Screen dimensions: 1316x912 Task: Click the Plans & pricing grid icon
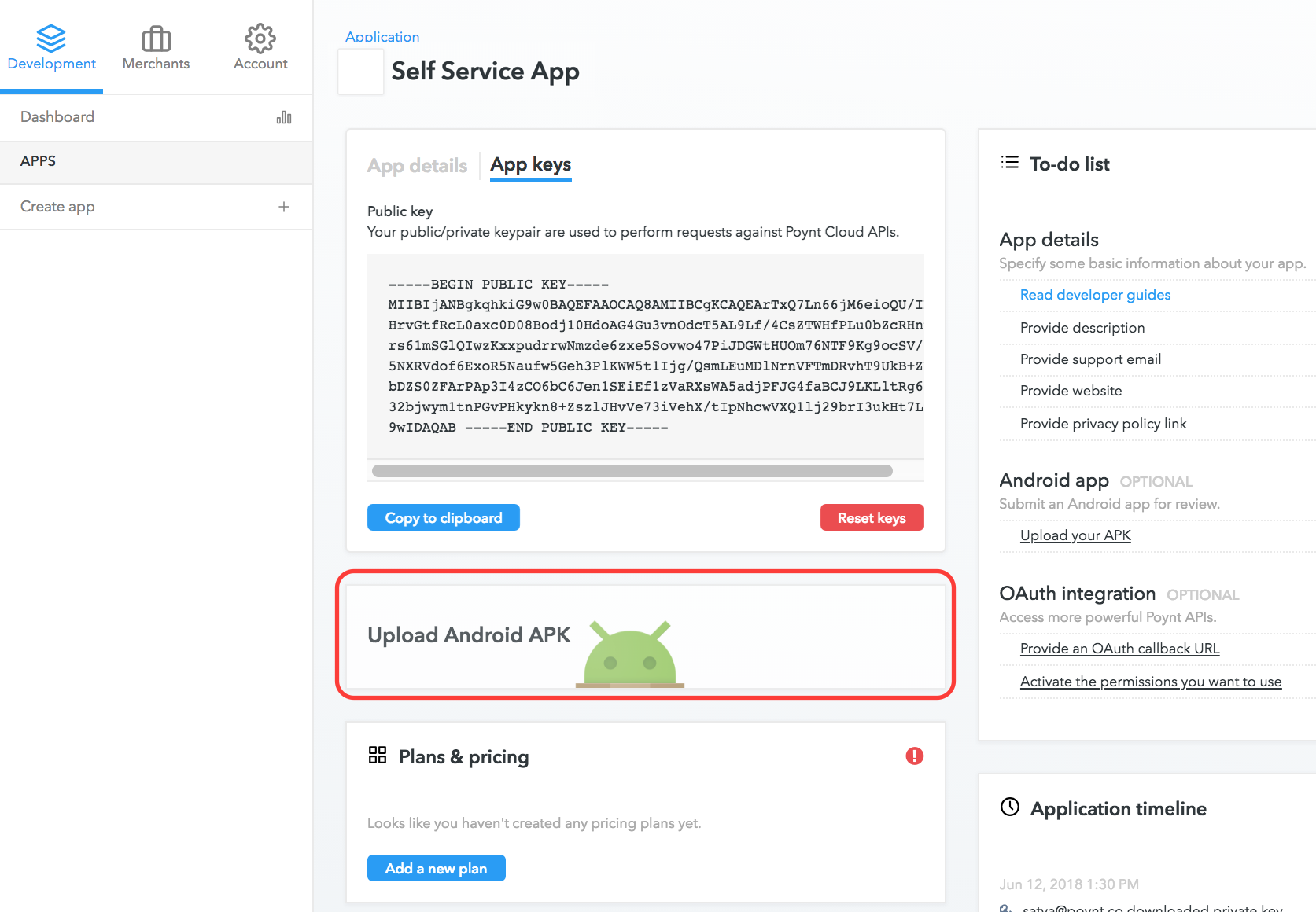[x=378, y=756]
